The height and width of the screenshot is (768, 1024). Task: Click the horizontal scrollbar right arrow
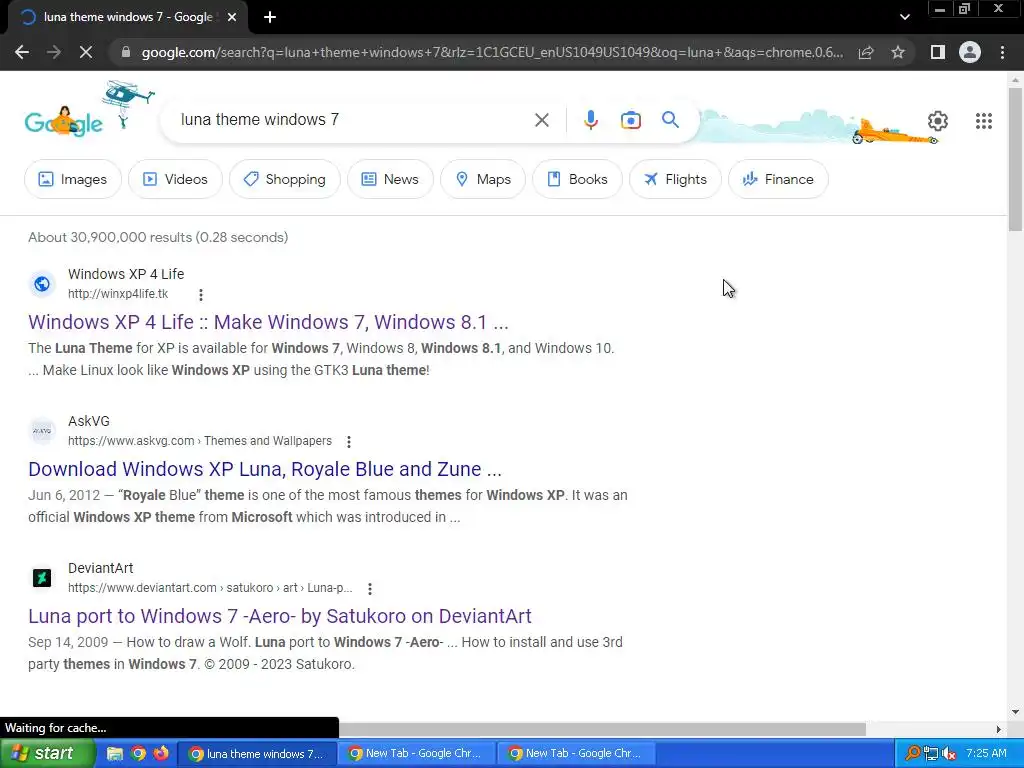[999, 729]
